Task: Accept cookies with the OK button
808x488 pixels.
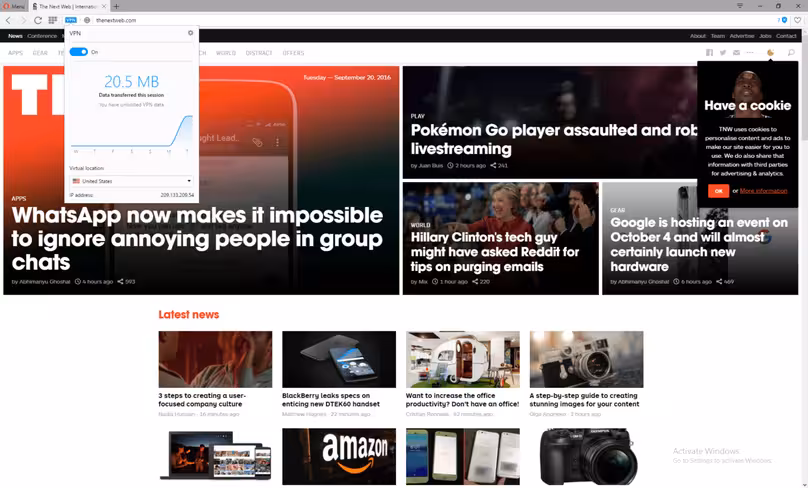Action: tap(718, 191)
